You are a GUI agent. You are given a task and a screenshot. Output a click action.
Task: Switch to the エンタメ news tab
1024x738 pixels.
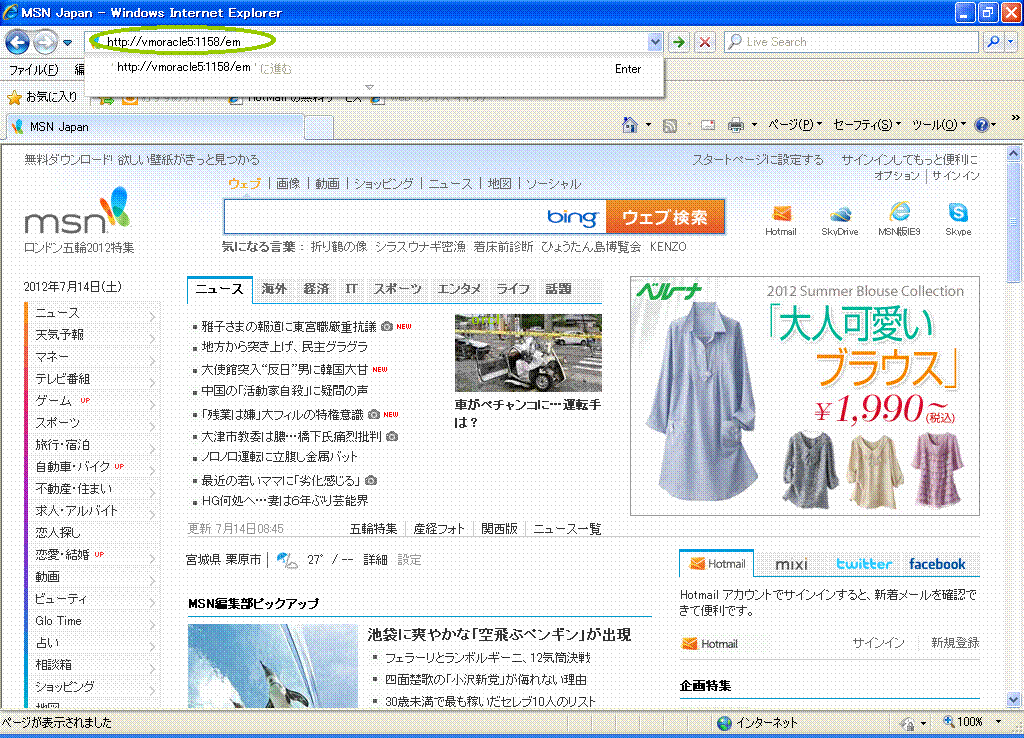pyautogui.click(x=459, y=289)
